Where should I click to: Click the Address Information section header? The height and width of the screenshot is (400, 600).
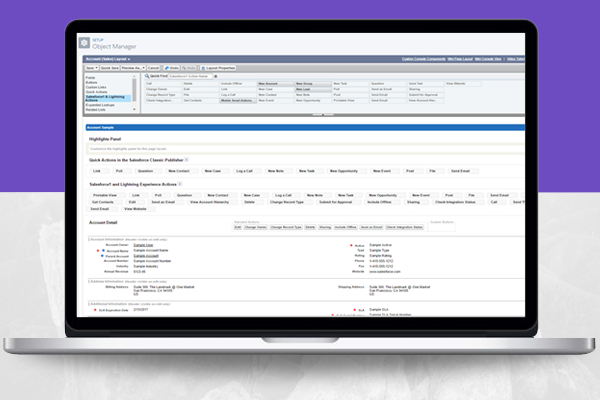click(x=128, y=281)
